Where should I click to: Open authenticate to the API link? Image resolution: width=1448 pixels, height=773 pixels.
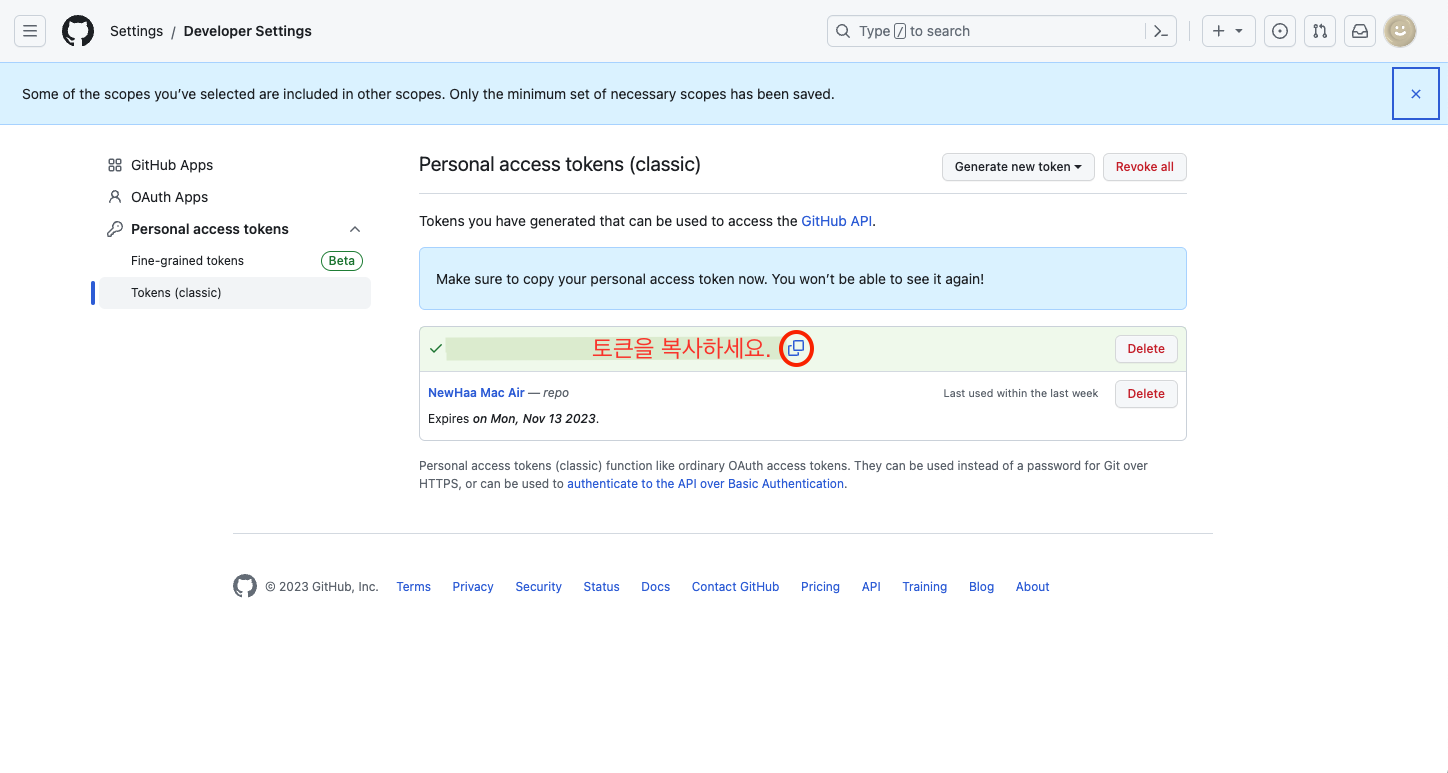click(x=706, y=484)
